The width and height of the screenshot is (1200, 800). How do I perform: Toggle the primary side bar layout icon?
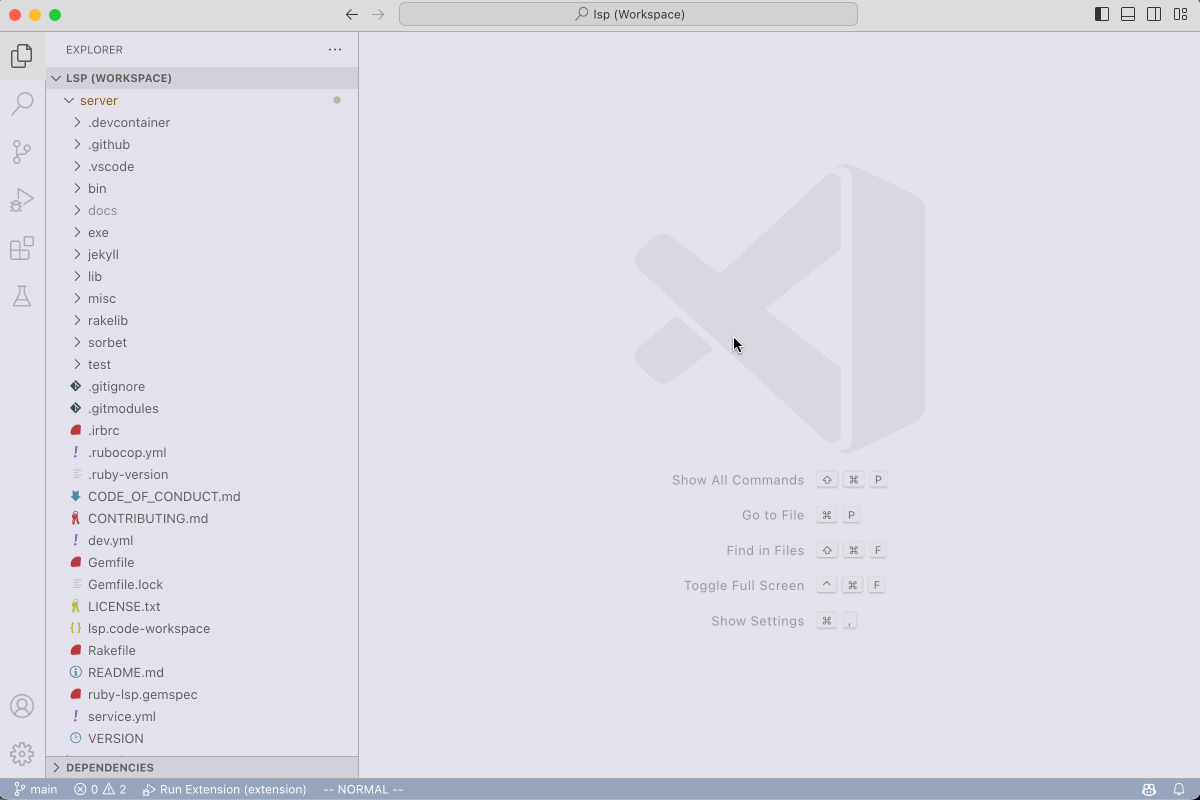coord(1102,15)
